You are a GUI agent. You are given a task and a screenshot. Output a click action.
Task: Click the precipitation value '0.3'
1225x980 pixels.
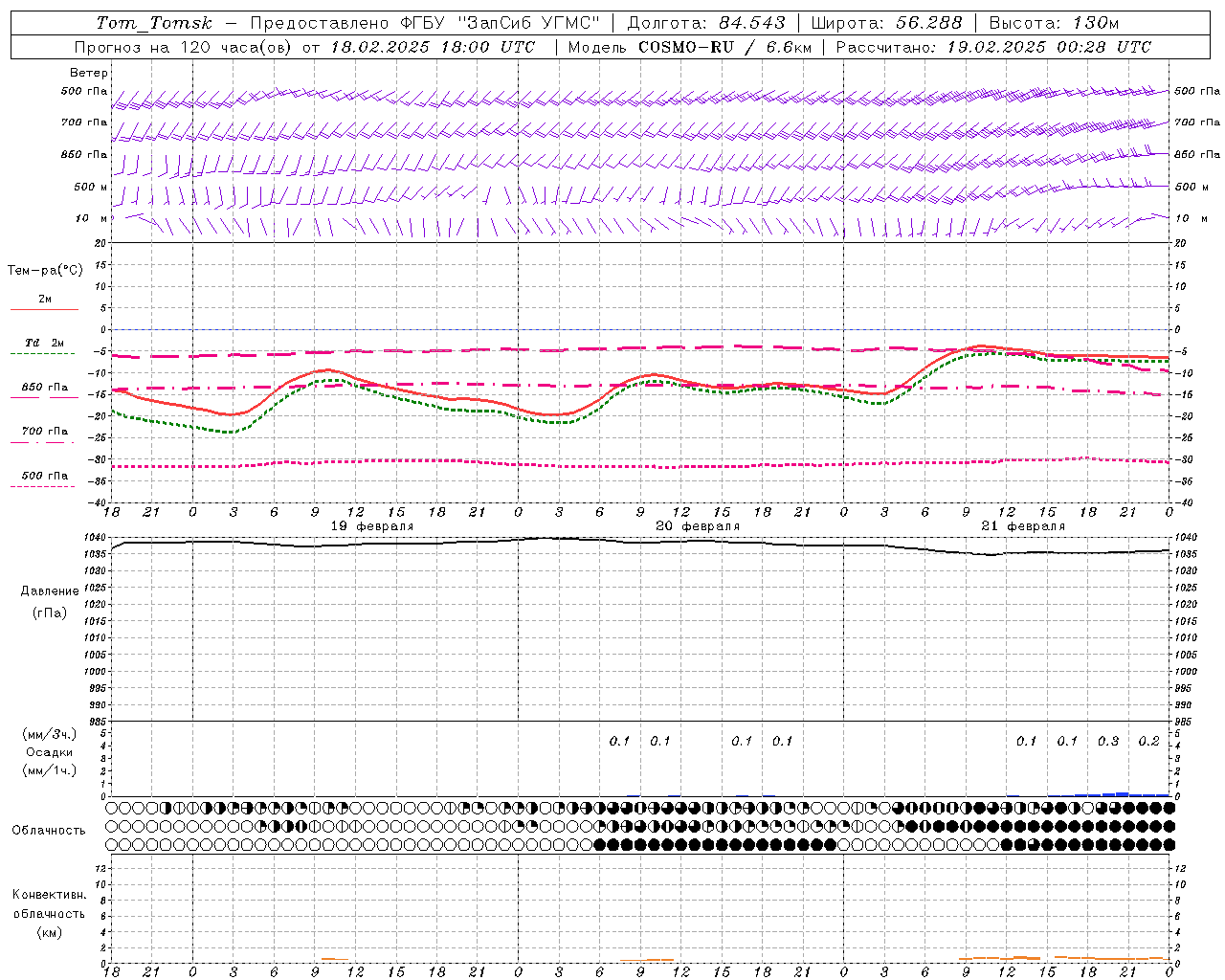click(x=1107, y=742)
